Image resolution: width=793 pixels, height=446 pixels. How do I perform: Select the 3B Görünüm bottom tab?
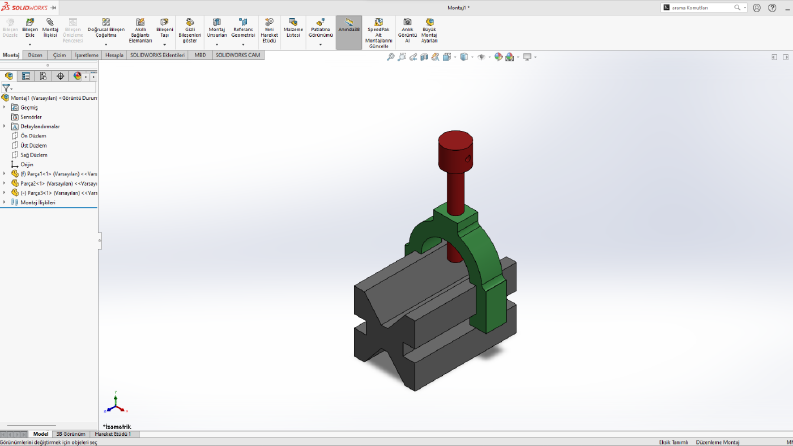[x=71, y=434]
